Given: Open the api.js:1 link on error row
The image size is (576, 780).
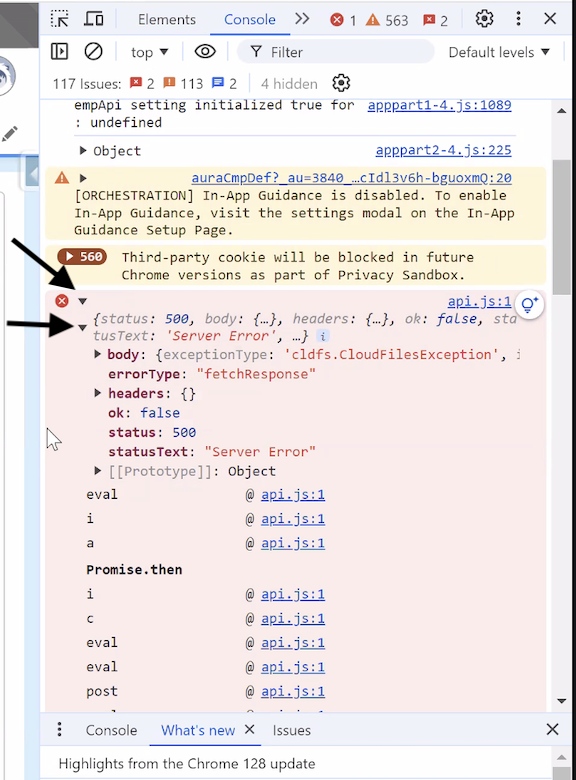Looking at the screenshot, I should pyautogui.click(x=479, y=301).
